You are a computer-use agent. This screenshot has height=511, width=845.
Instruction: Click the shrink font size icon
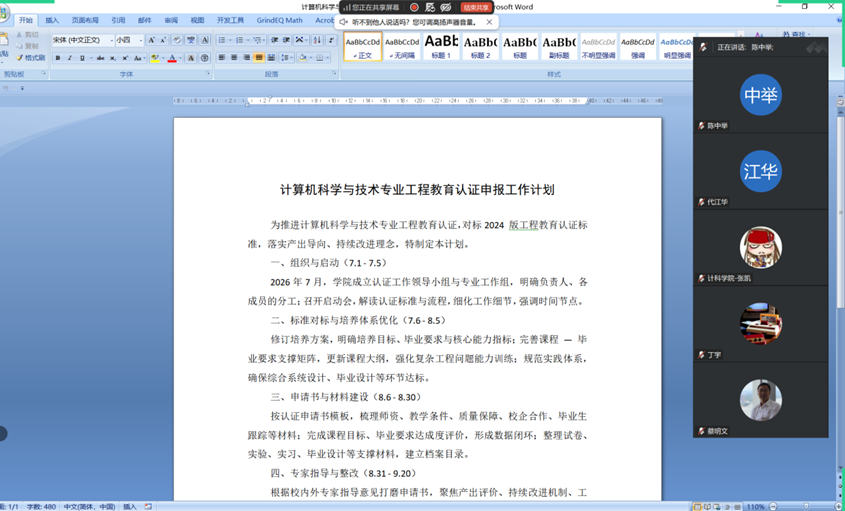coord(163,40)
